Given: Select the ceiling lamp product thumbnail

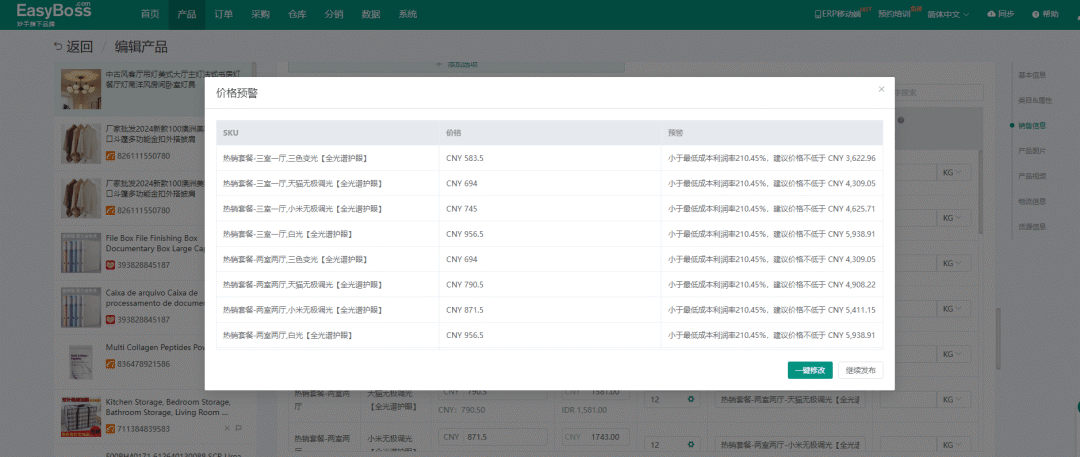Looking at the screenshot, I should point(81,89).
